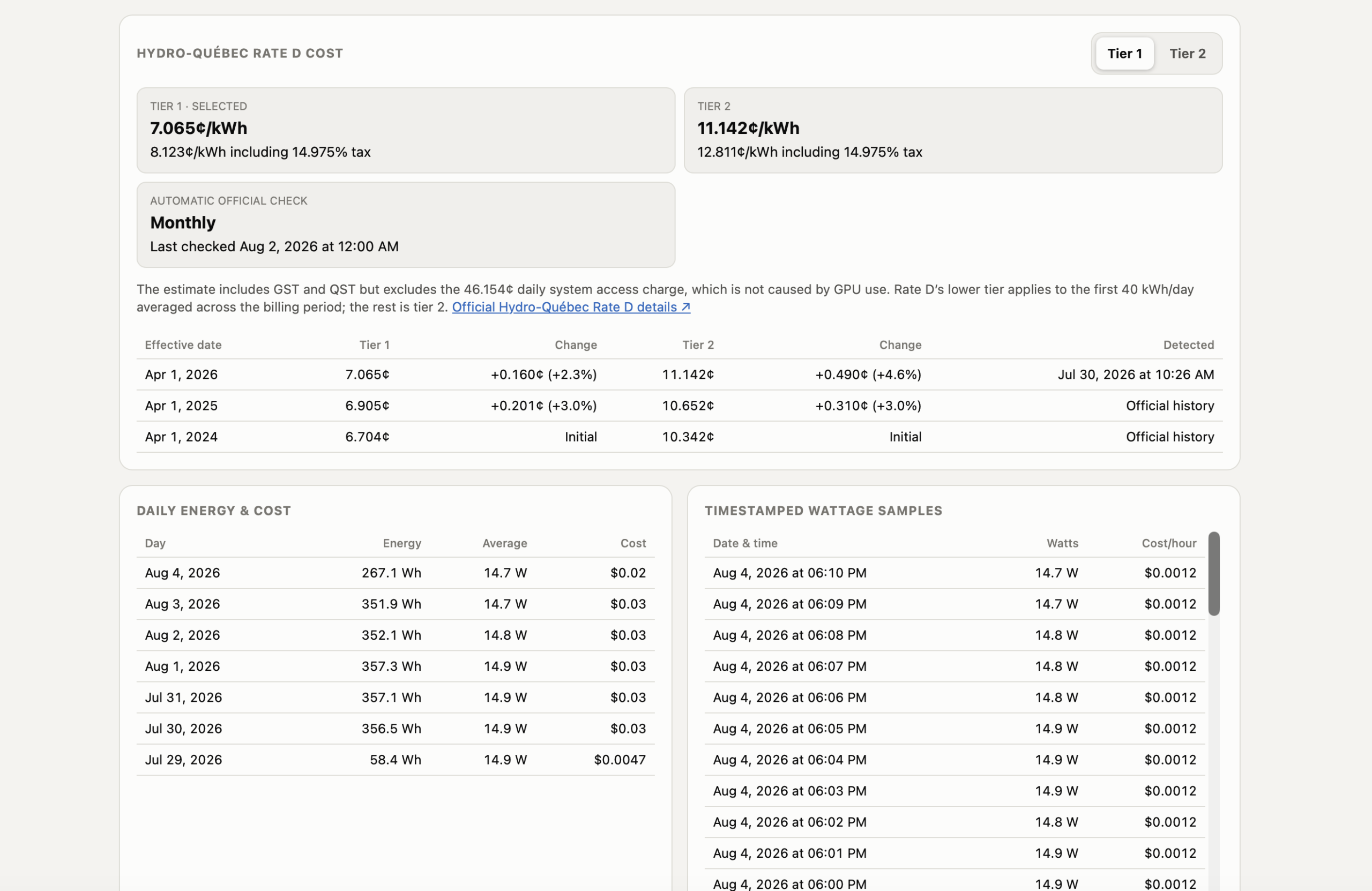Select the Aug 1, 2026 daily row
Viewport: 1372px width, 891px height.
[x=396, y=666]
